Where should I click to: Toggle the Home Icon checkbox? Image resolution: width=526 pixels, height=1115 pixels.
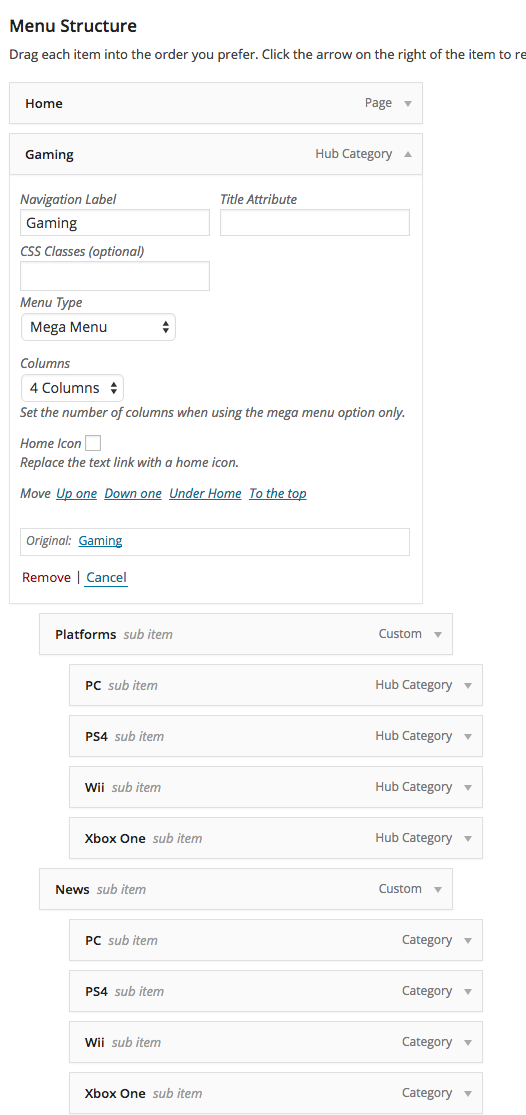pyautogui.click(x=93, y=444)
